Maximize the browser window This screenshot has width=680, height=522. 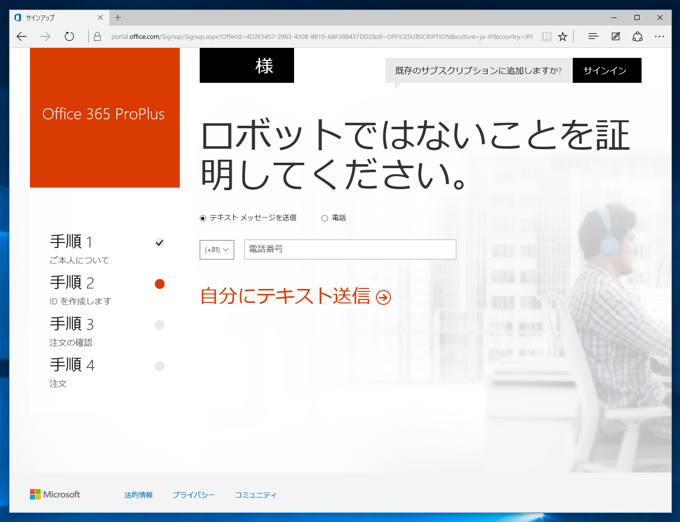click(637, 18)
